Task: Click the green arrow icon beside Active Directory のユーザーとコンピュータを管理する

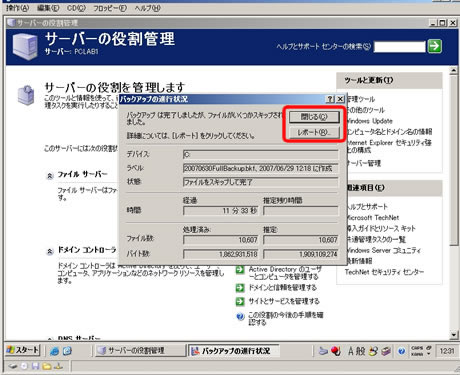Action: pyautogui.click(x=240, y=270)
